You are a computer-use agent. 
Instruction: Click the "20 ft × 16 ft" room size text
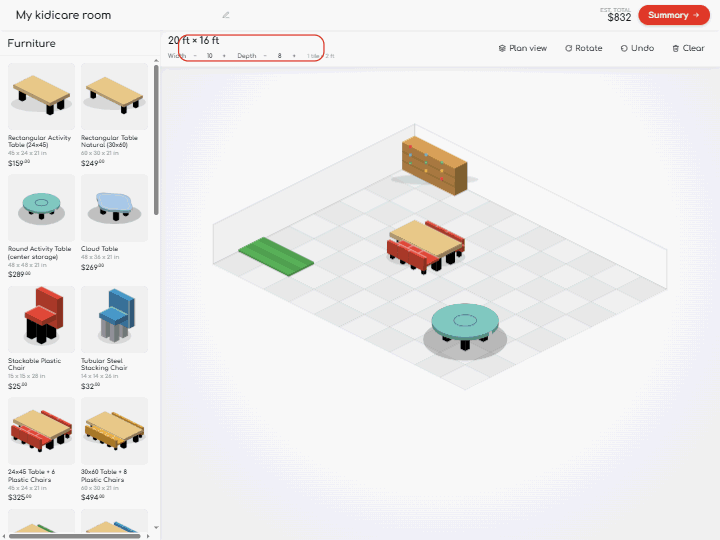(x=193, y=40)
